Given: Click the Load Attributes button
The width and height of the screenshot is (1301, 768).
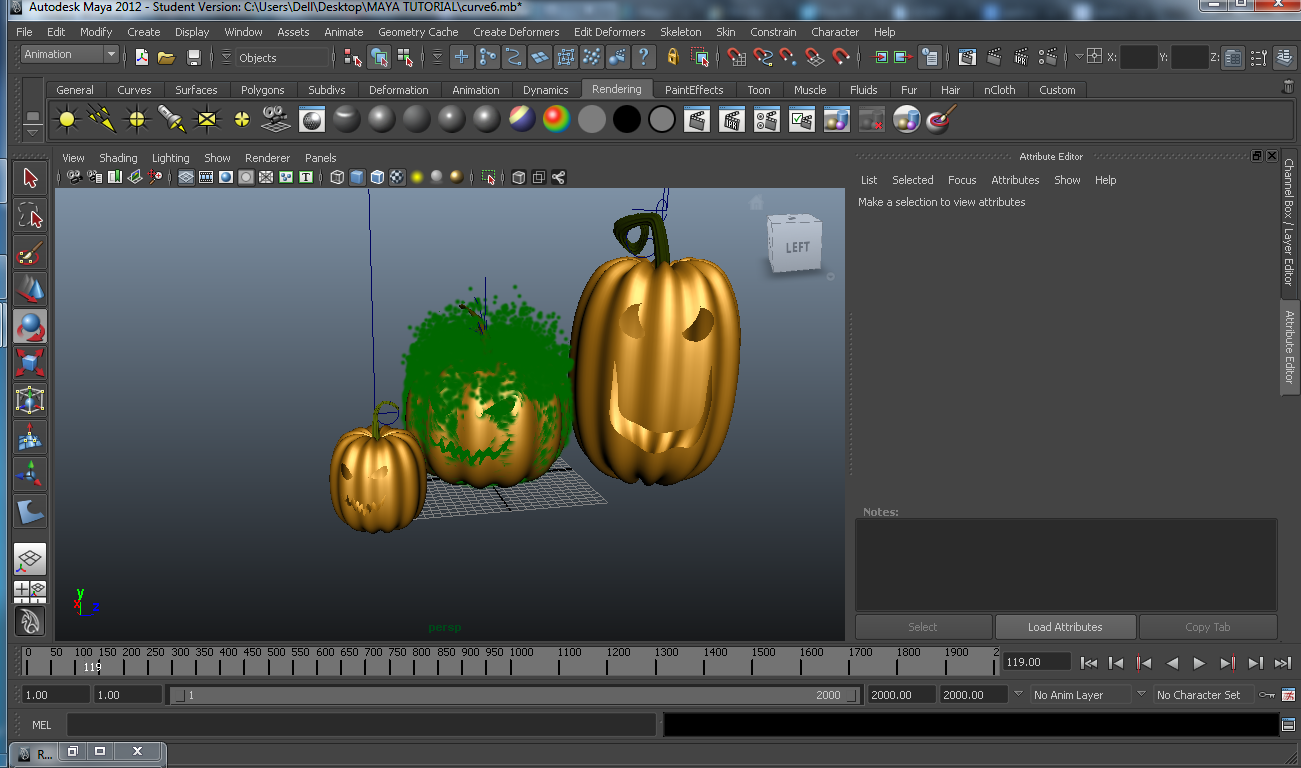Looking at the screenshot, I should [1065, 627].
